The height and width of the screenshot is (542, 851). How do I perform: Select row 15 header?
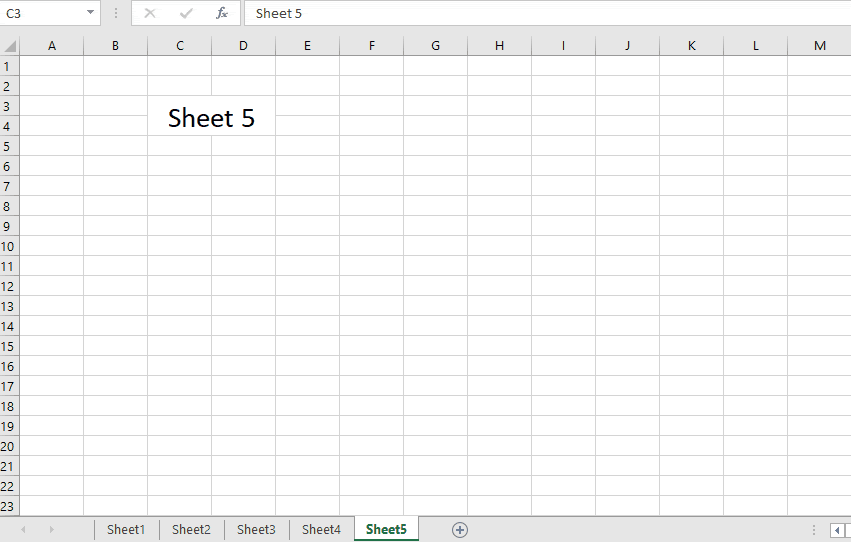coord(9,346)
